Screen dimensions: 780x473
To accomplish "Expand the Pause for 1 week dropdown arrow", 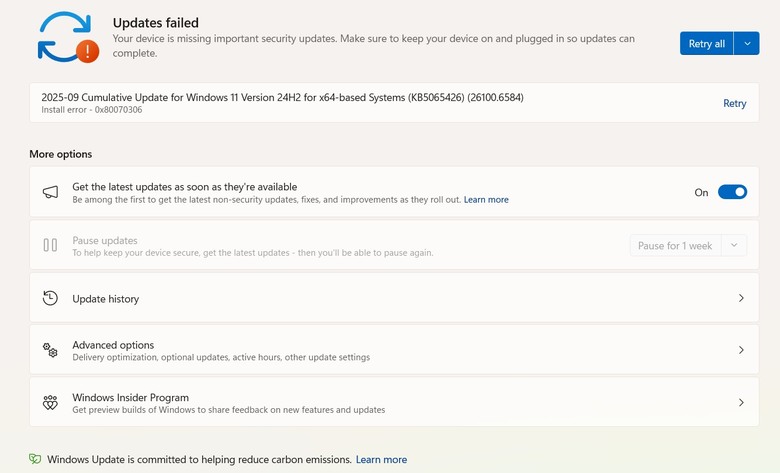I will (734, 245).
